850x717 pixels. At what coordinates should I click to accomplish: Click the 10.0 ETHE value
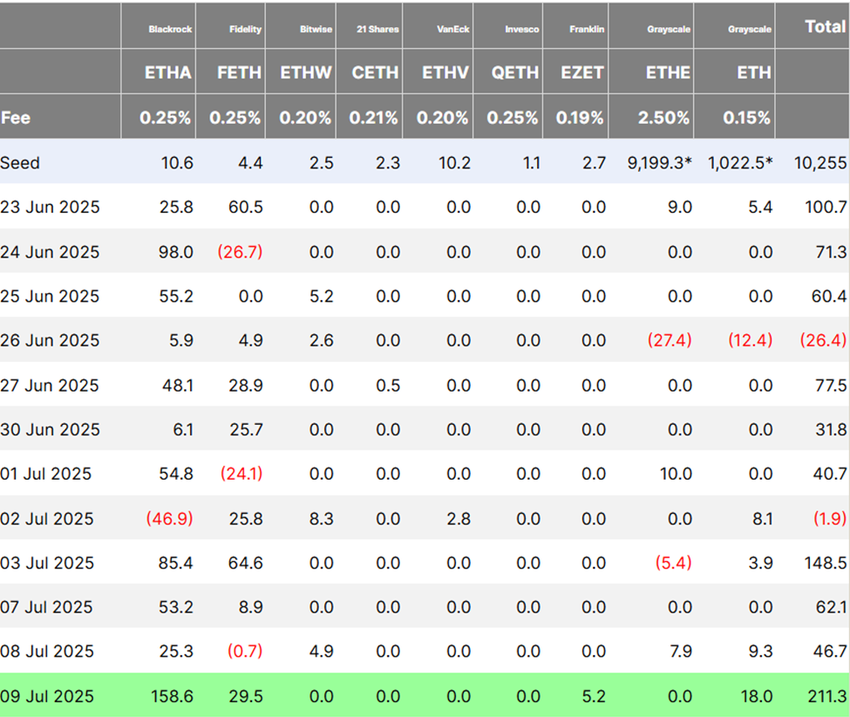coord(676,474)
